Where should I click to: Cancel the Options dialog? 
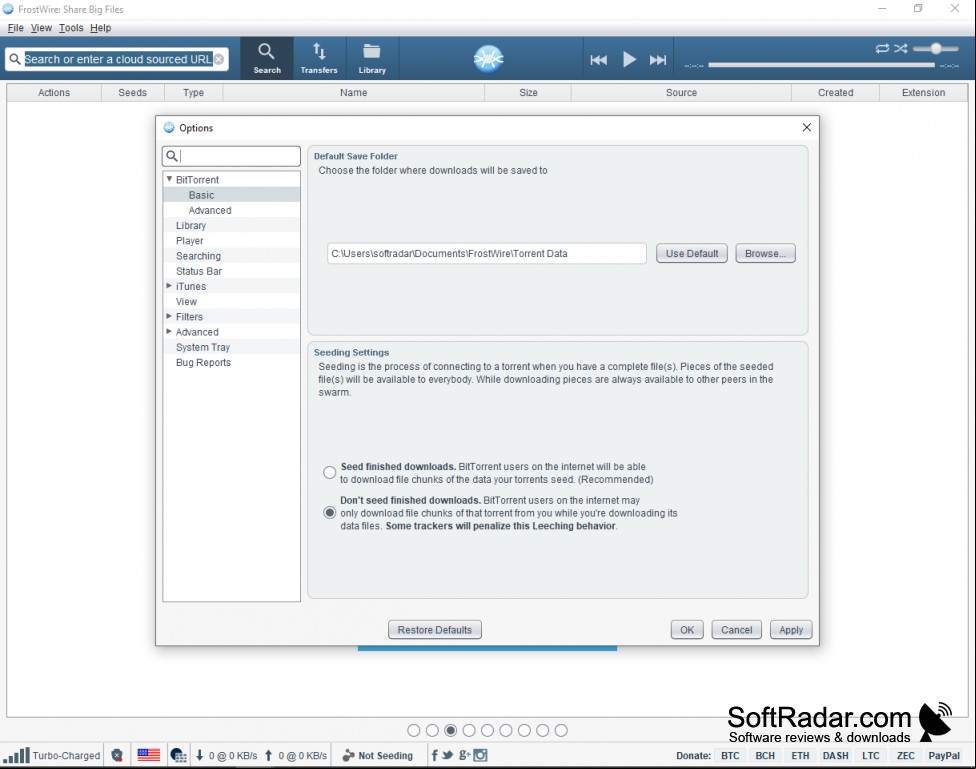[736, 630]
